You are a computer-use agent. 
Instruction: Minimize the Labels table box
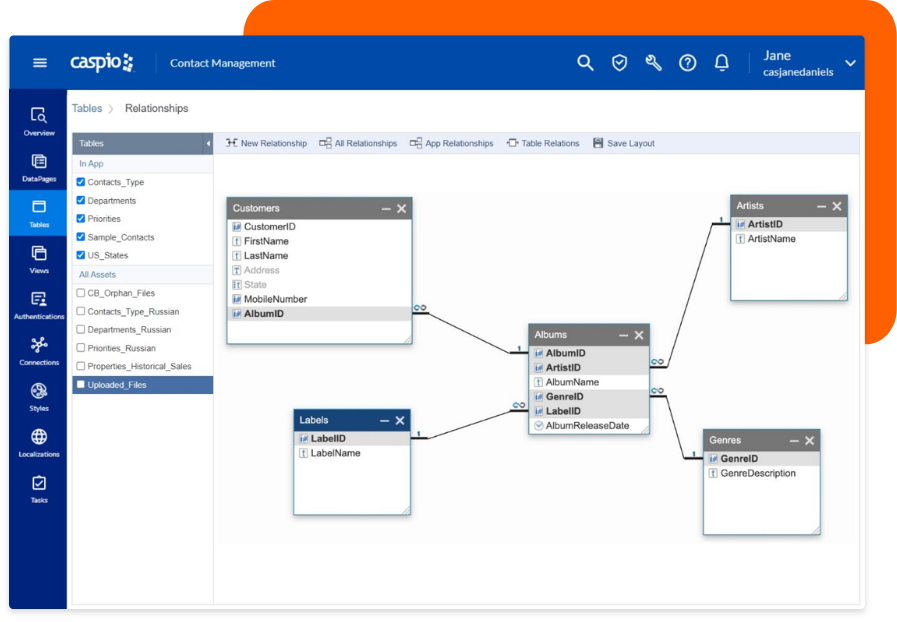coord(384,421)
